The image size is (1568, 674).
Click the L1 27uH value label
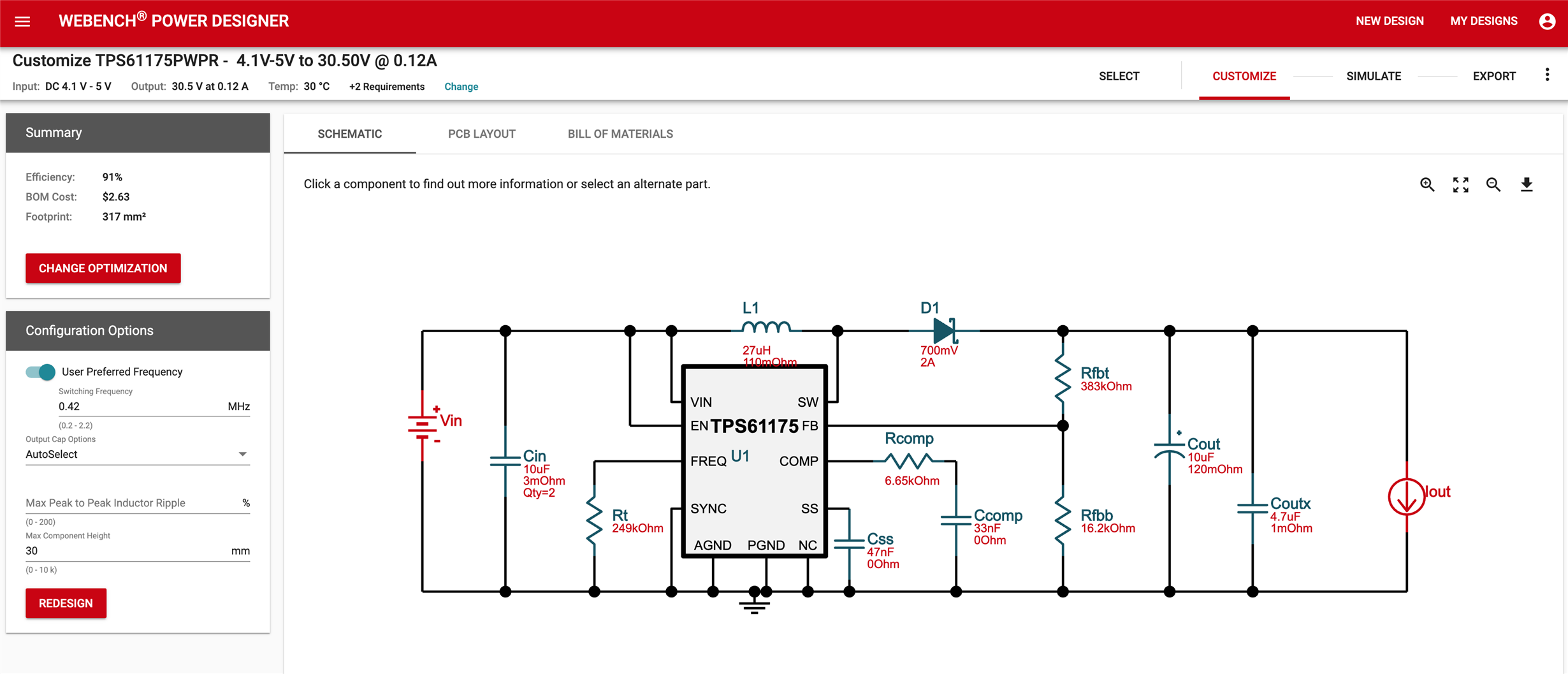point(757,350)
